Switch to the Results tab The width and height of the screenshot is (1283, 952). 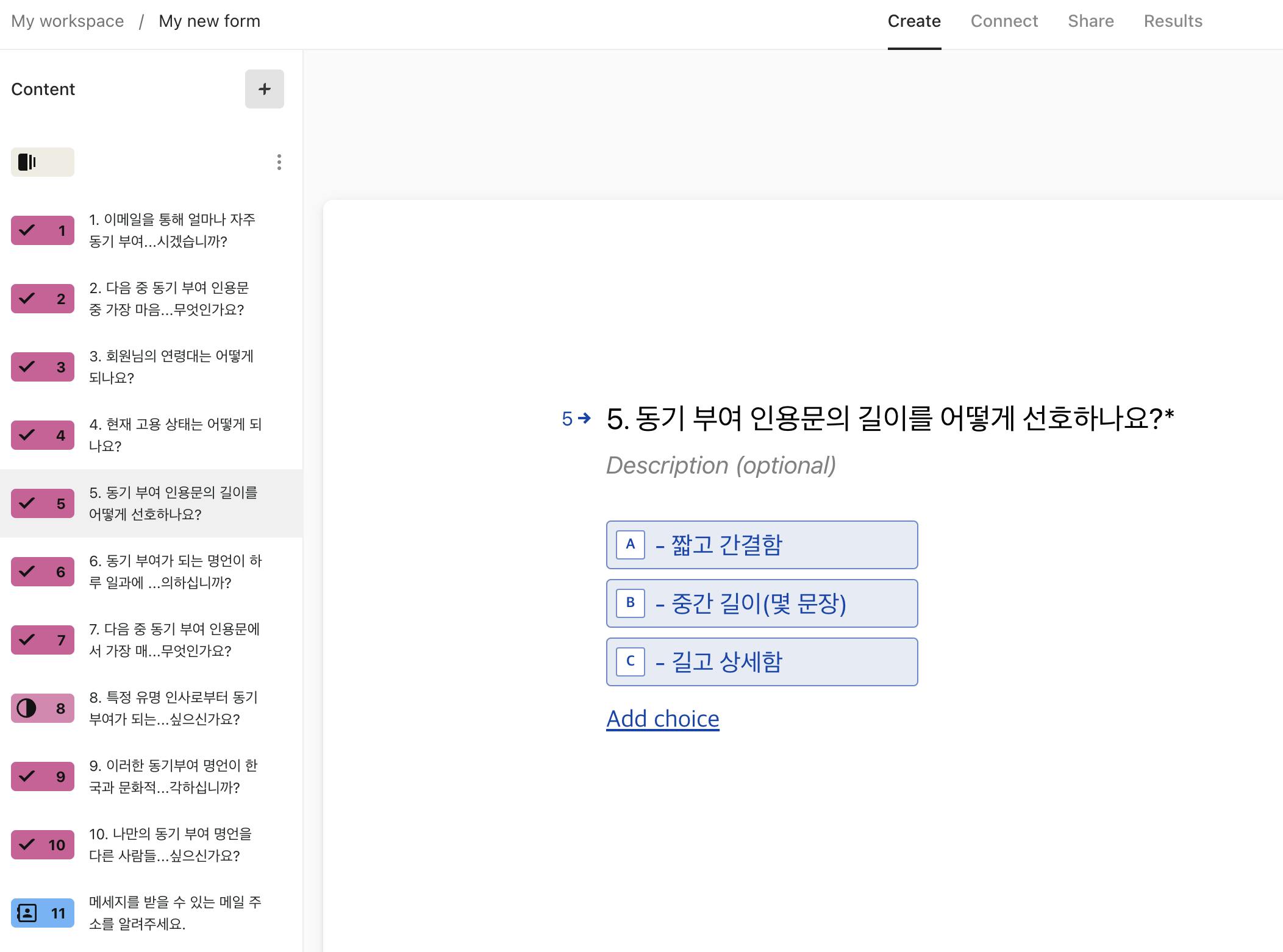click(1172, 21)
